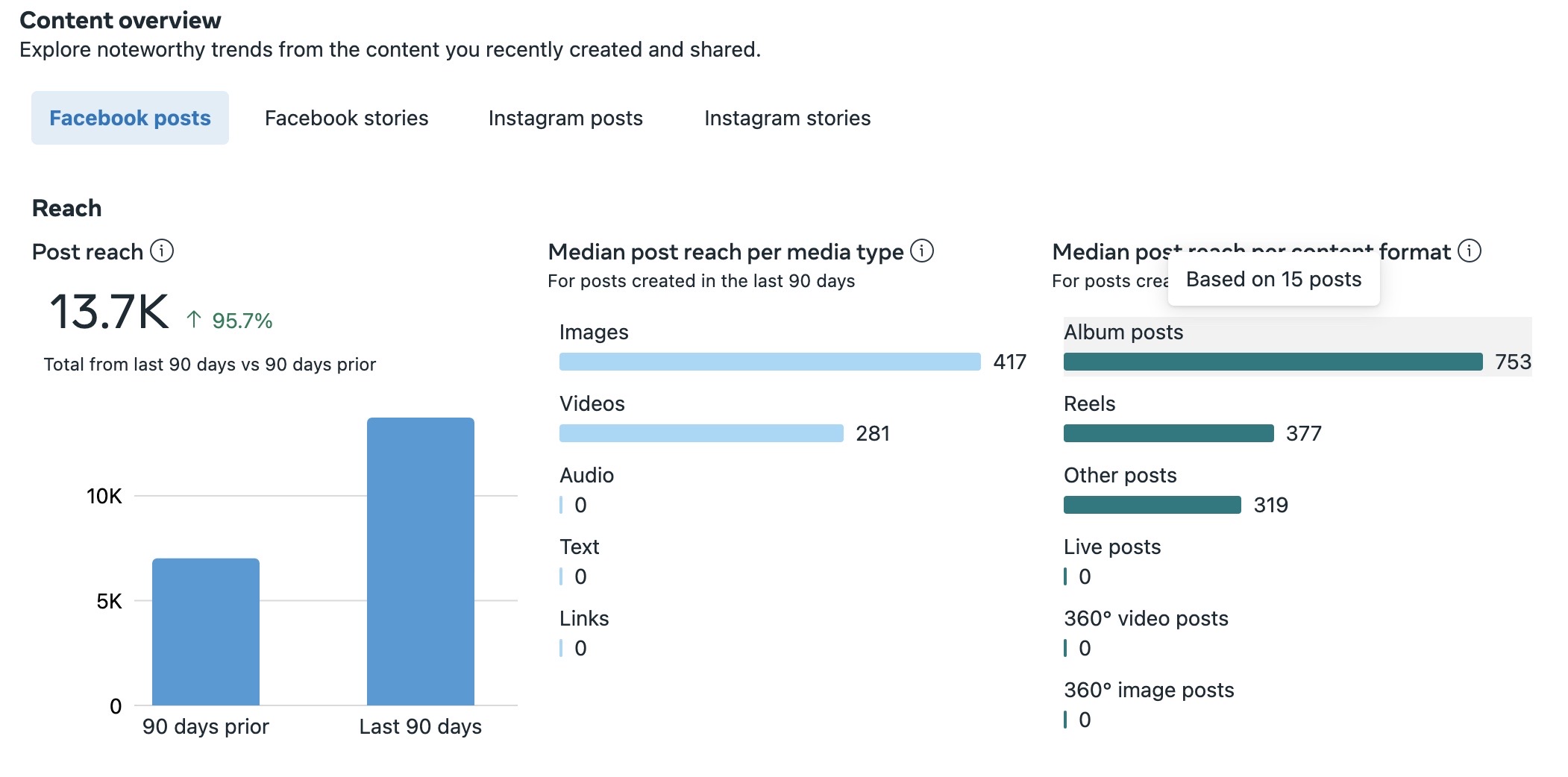This screenshot has height=777, width=1568.
Task: Click the Reels reach bar
Action: coord(1168,433)
